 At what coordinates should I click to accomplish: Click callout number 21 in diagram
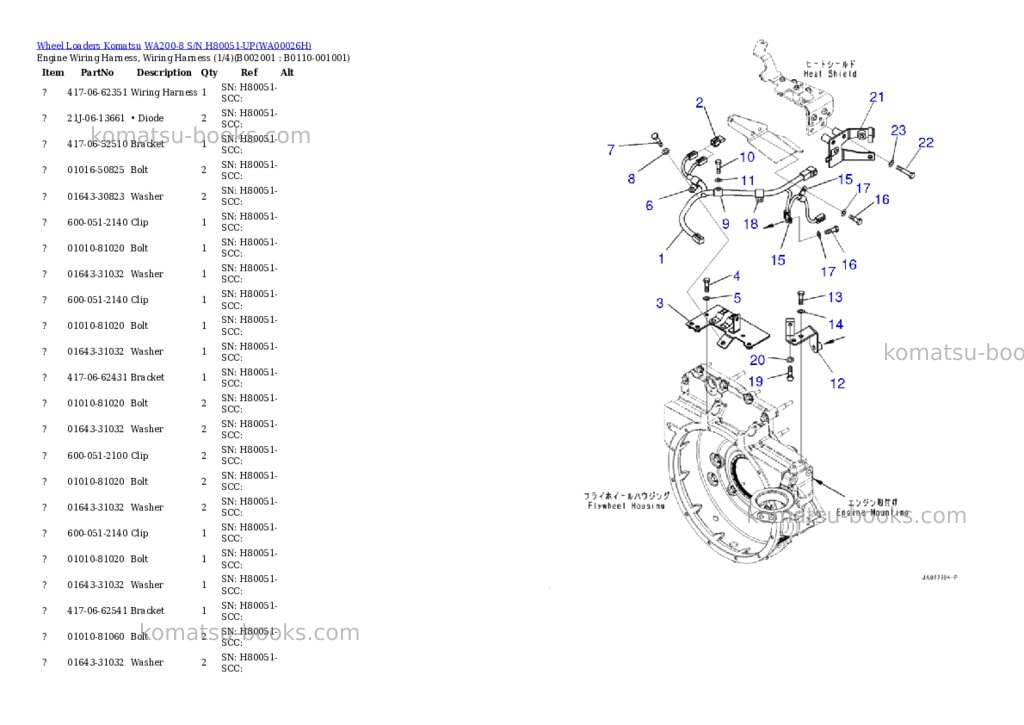pos(877,97)
